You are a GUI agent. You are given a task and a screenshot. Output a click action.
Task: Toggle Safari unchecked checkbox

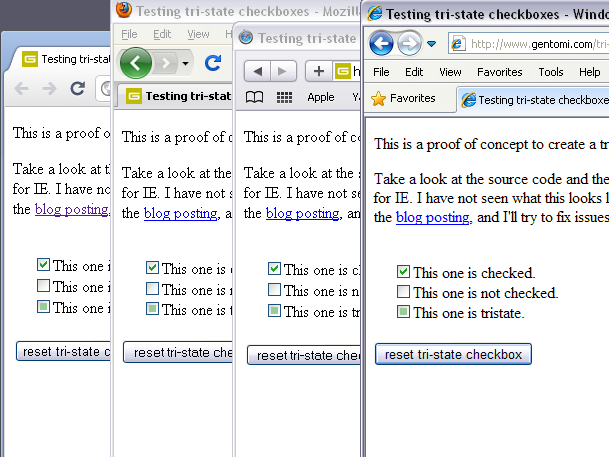pyautogui.click(x=274, y=289)
